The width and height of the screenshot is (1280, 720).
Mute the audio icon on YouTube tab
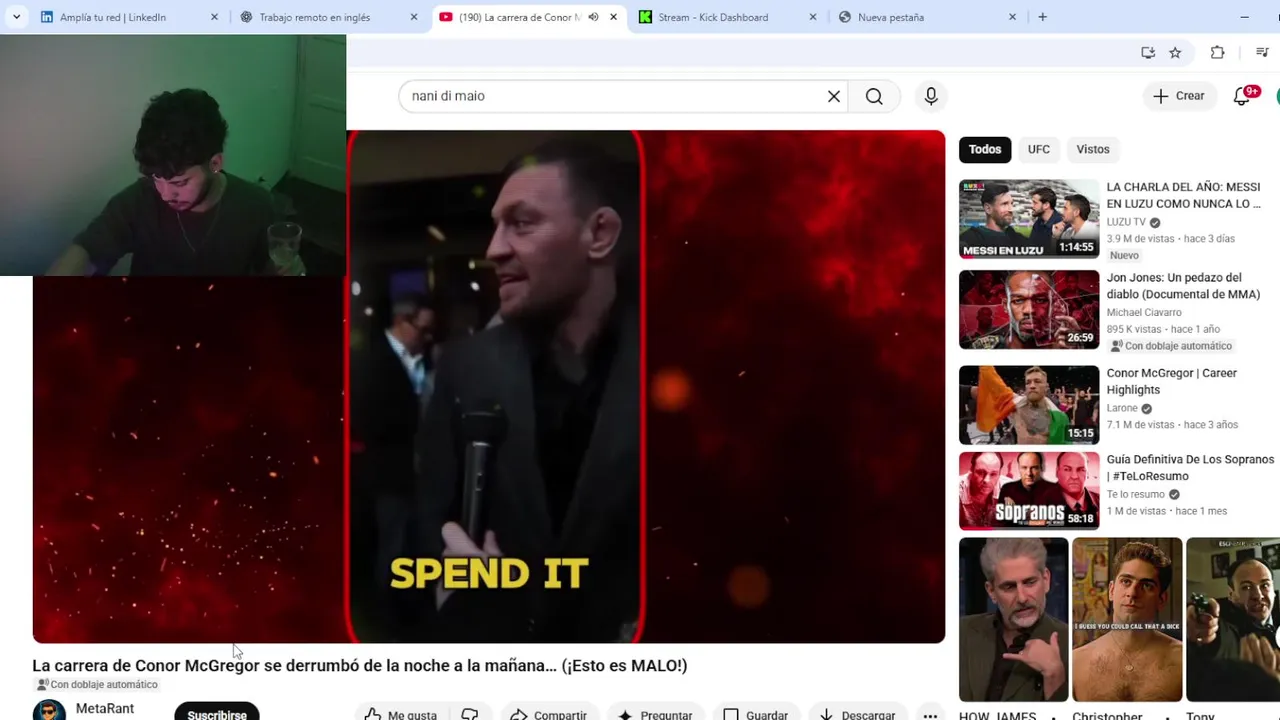click(x=593, y=17)
